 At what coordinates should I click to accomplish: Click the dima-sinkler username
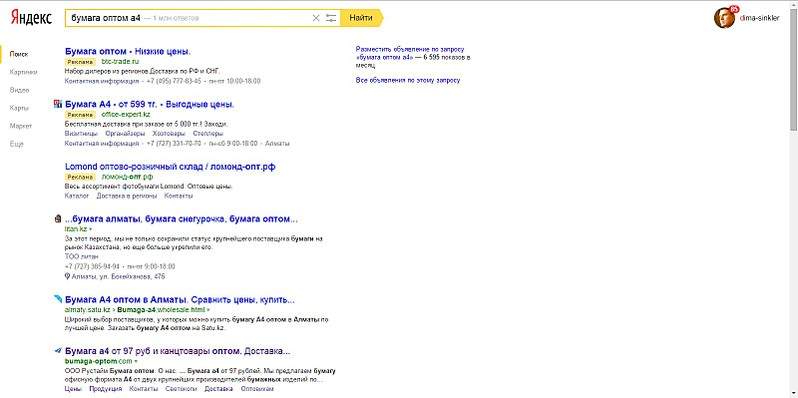click(x=759, y=18)
